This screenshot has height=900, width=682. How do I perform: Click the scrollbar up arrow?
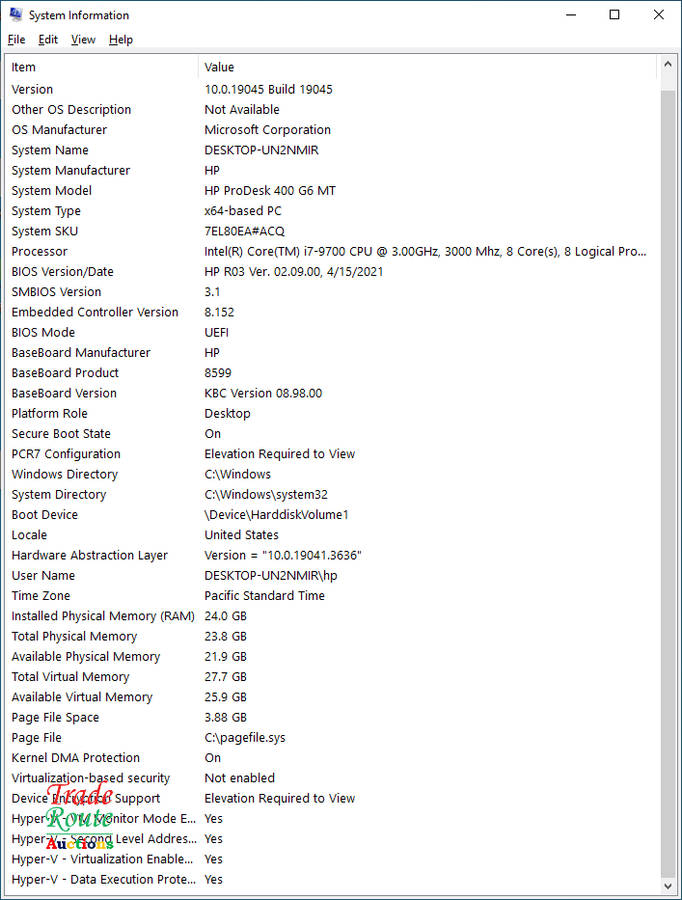pyautogui.click(x=668, y=67)
